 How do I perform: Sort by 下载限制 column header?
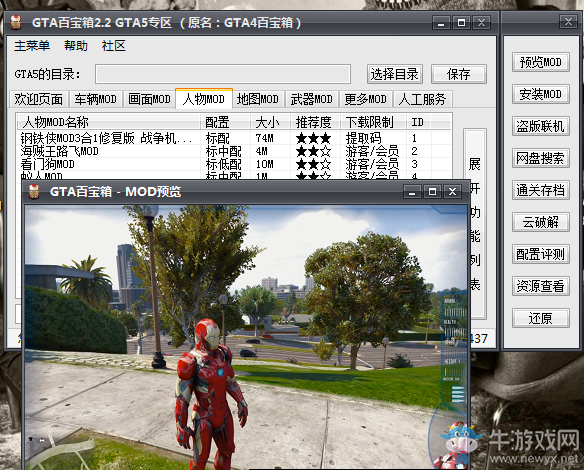point(373,122)
